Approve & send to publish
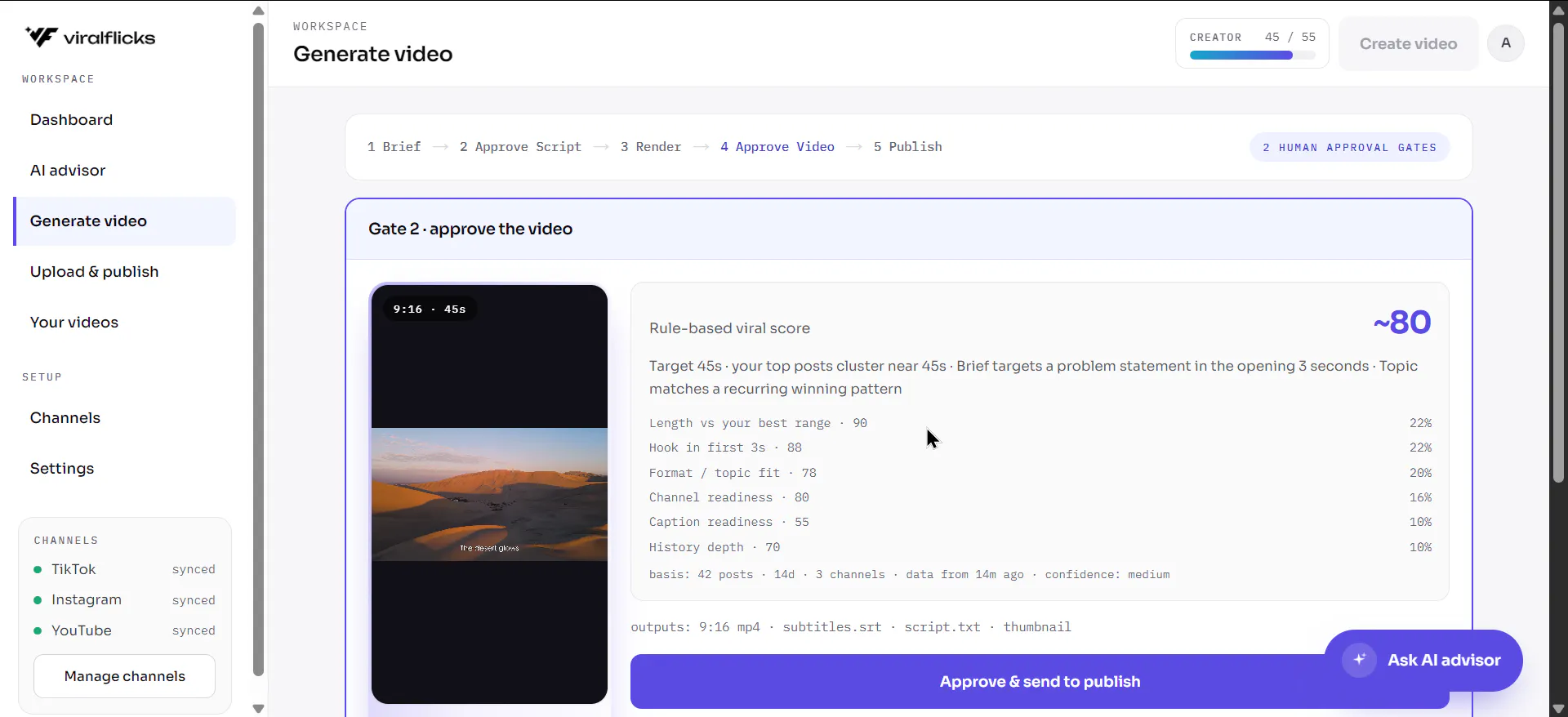 click(1040, 681)
